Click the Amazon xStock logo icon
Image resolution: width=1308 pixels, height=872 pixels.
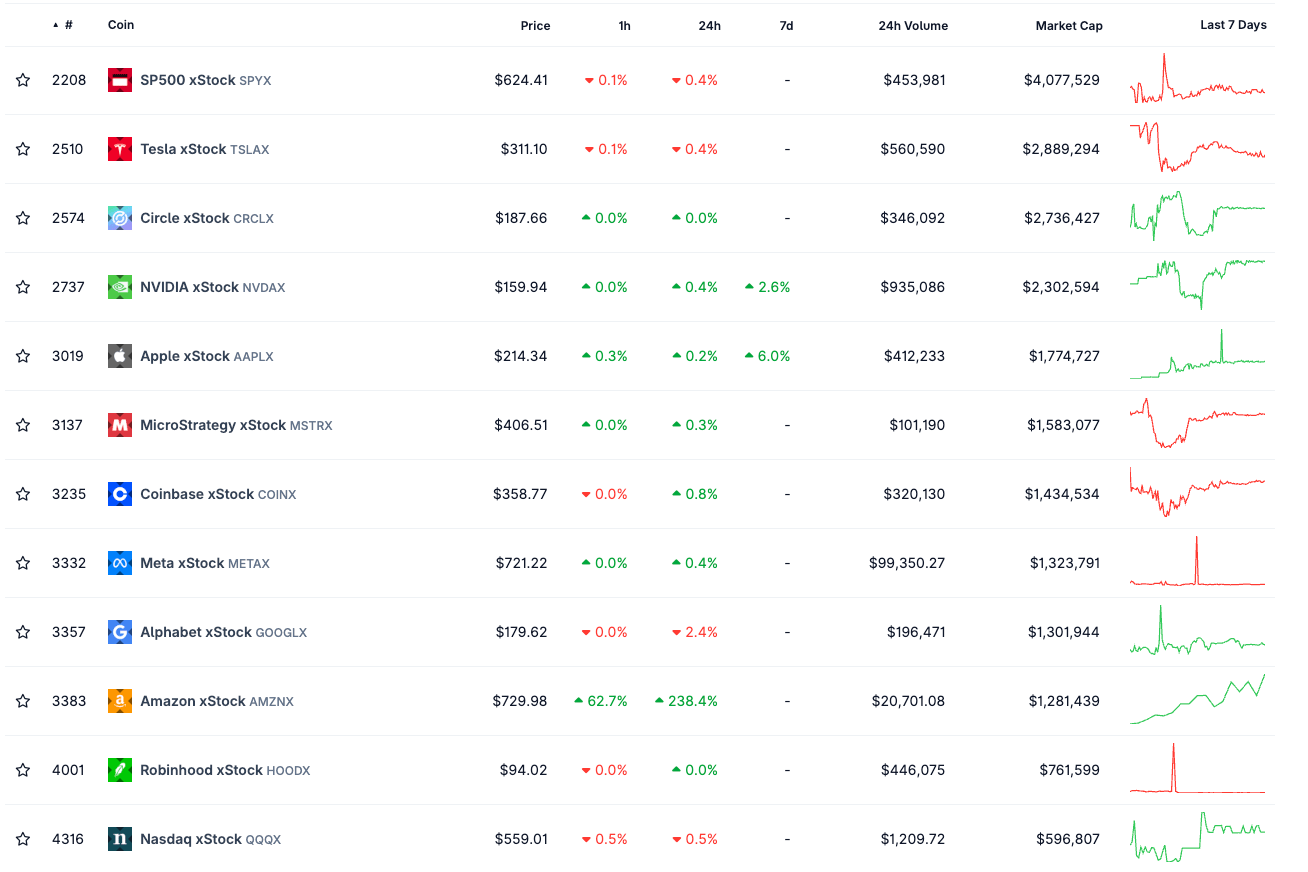(120, 701)
